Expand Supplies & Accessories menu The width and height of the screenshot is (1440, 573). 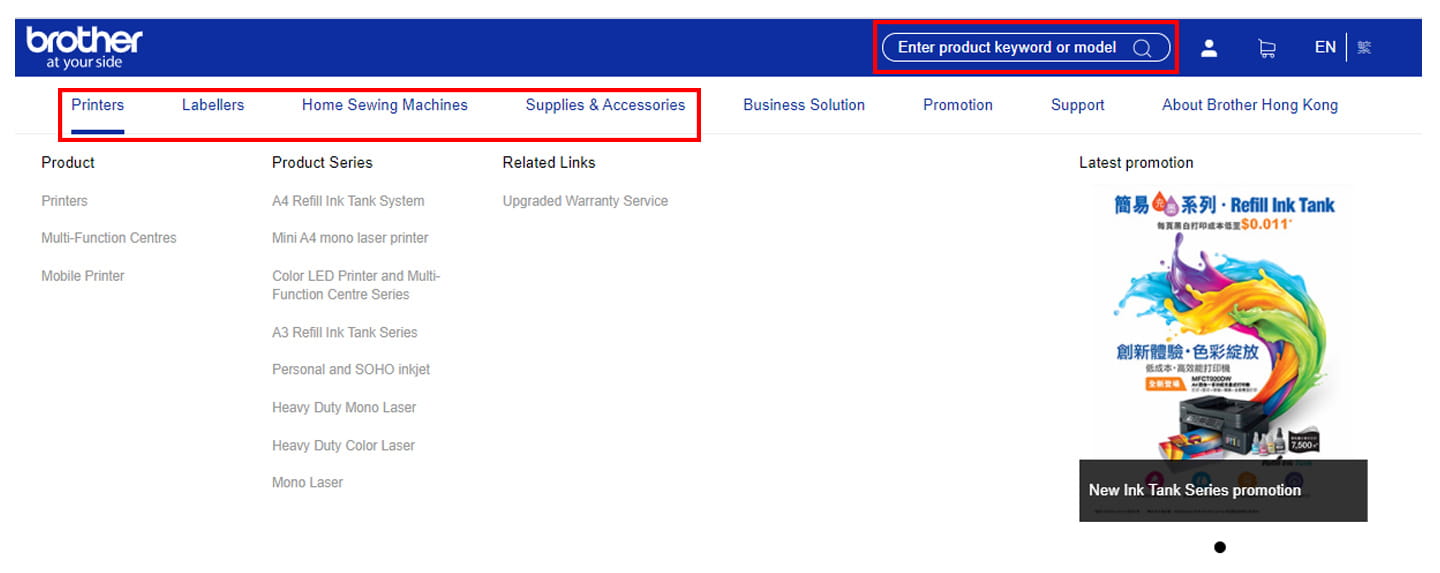coord(605,105)
